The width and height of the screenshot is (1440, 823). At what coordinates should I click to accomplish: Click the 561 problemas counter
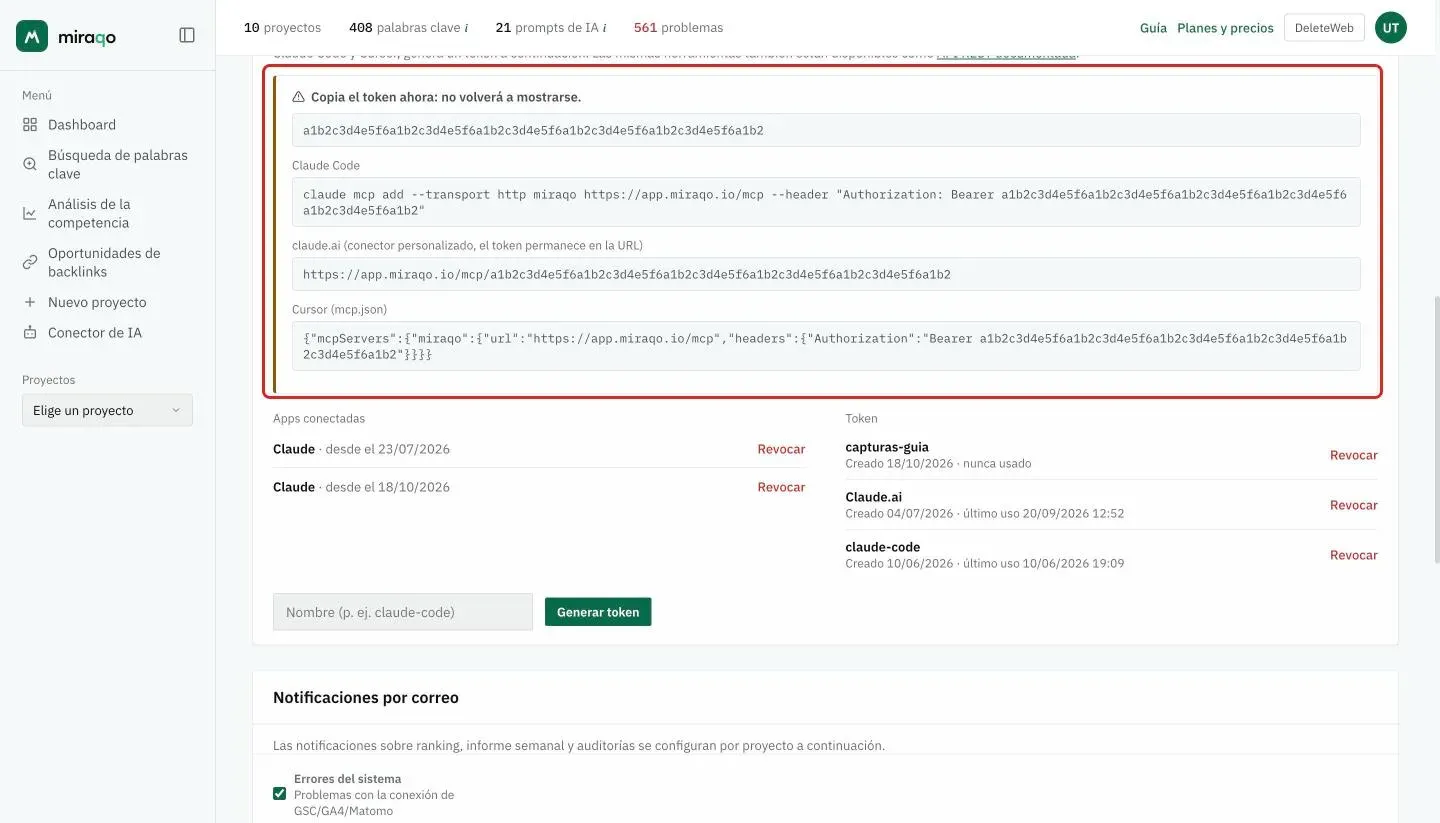pos(678,28)
